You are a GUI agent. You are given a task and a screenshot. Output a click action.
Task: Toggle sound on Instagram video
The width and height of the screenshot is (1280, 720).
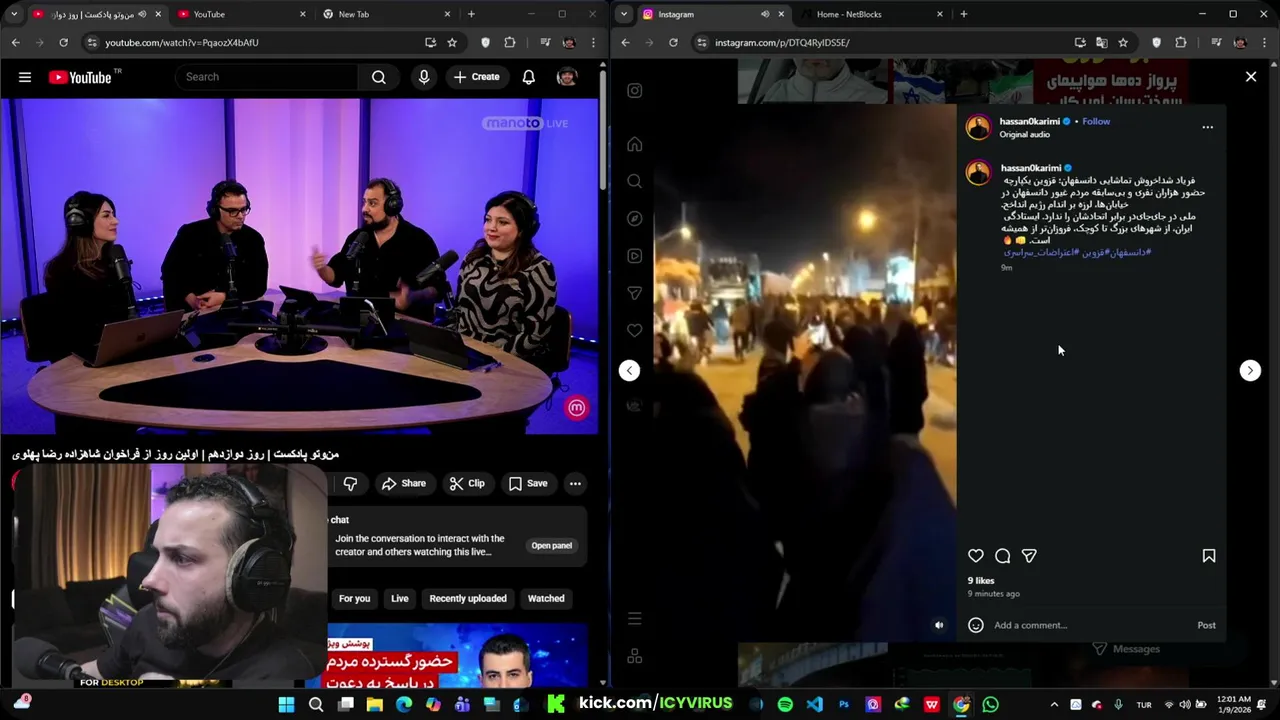[x=938, y=625]
